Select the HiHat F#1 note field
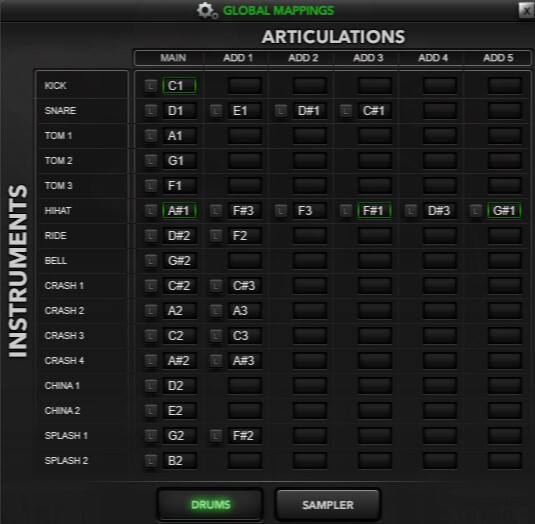Screen dimensions: 535x524 374,210
